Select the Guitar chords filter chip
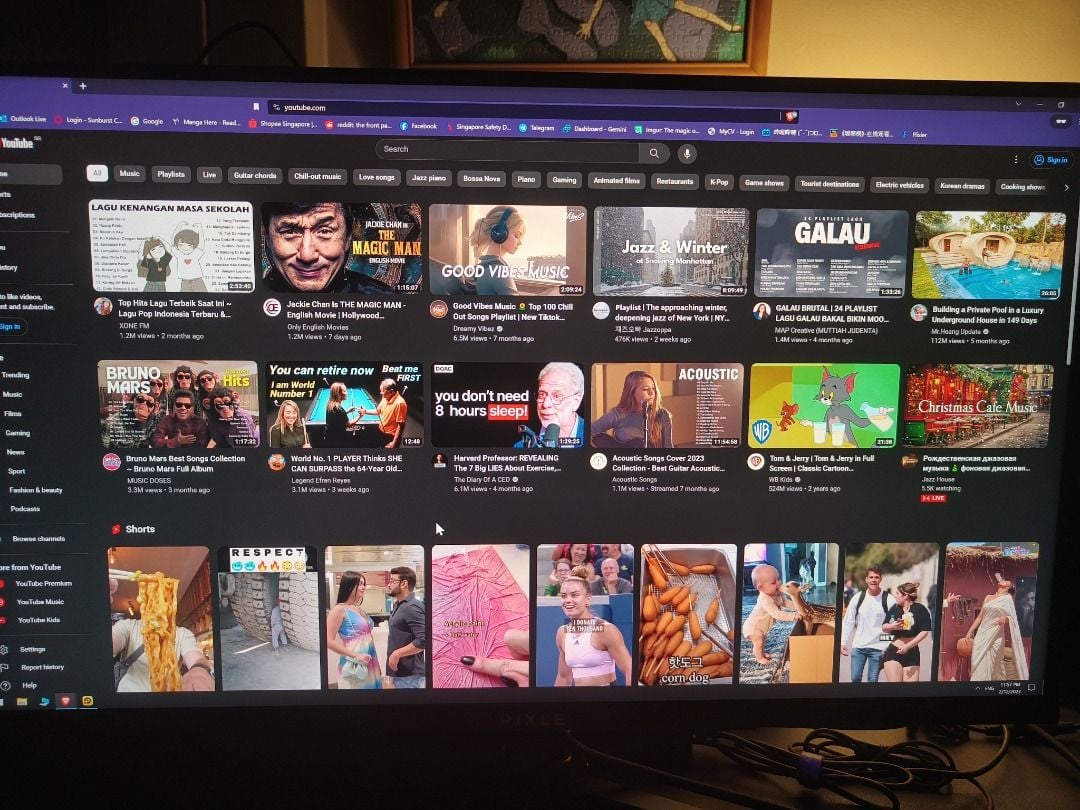Image resolution: width=1080 pixels, height=810 pixels. tap(255, 176)
